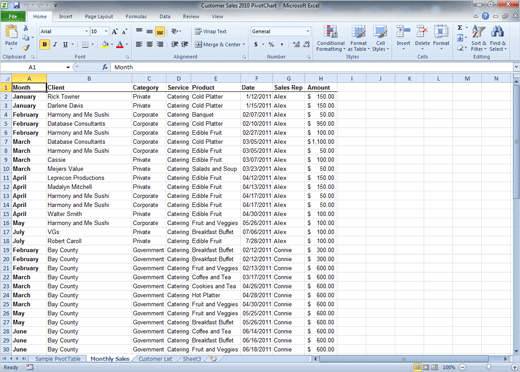
Task: Switch to Formulas tab
Action: click(136, 16)
